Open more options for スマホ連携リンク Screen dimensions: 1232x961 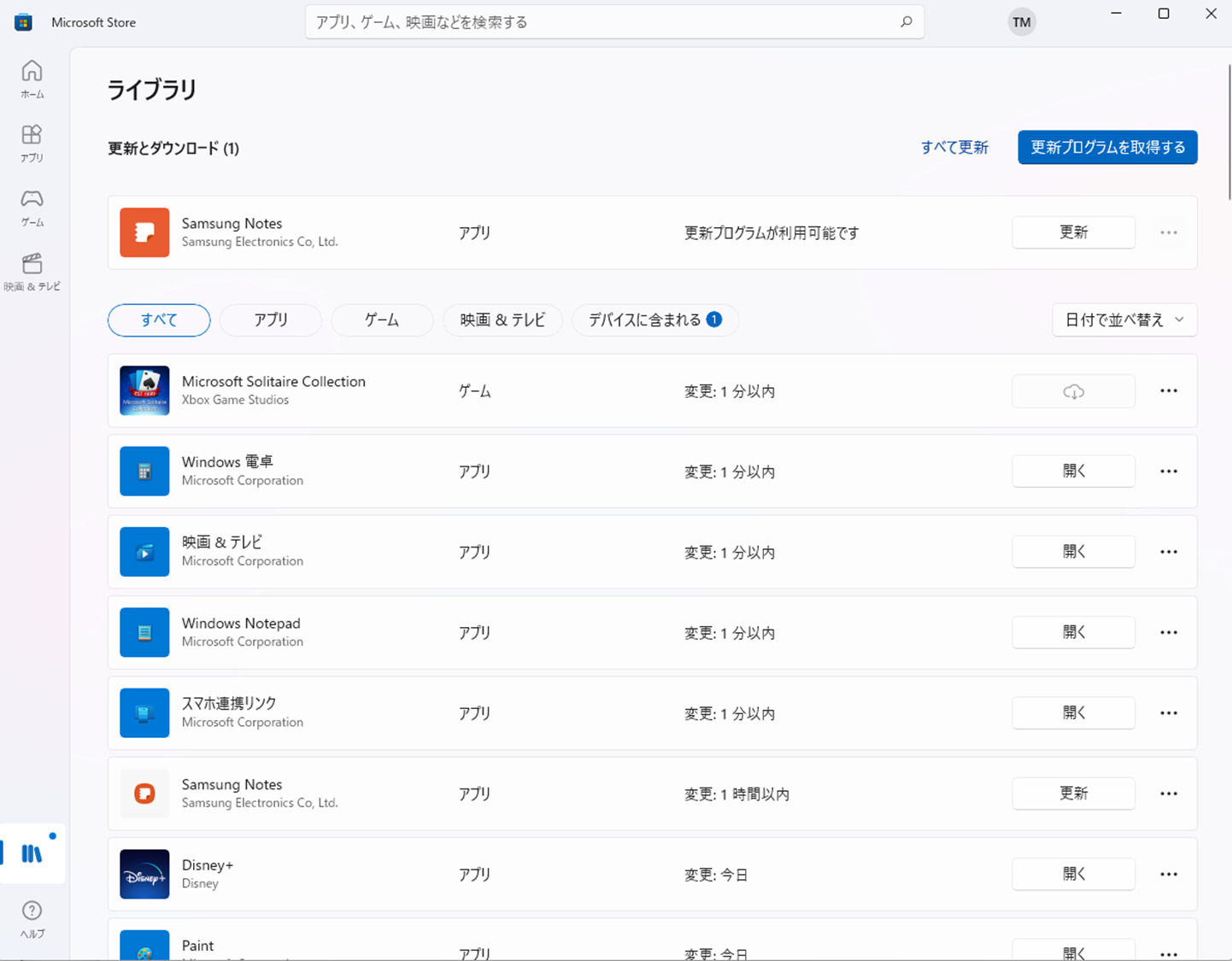1169,713
